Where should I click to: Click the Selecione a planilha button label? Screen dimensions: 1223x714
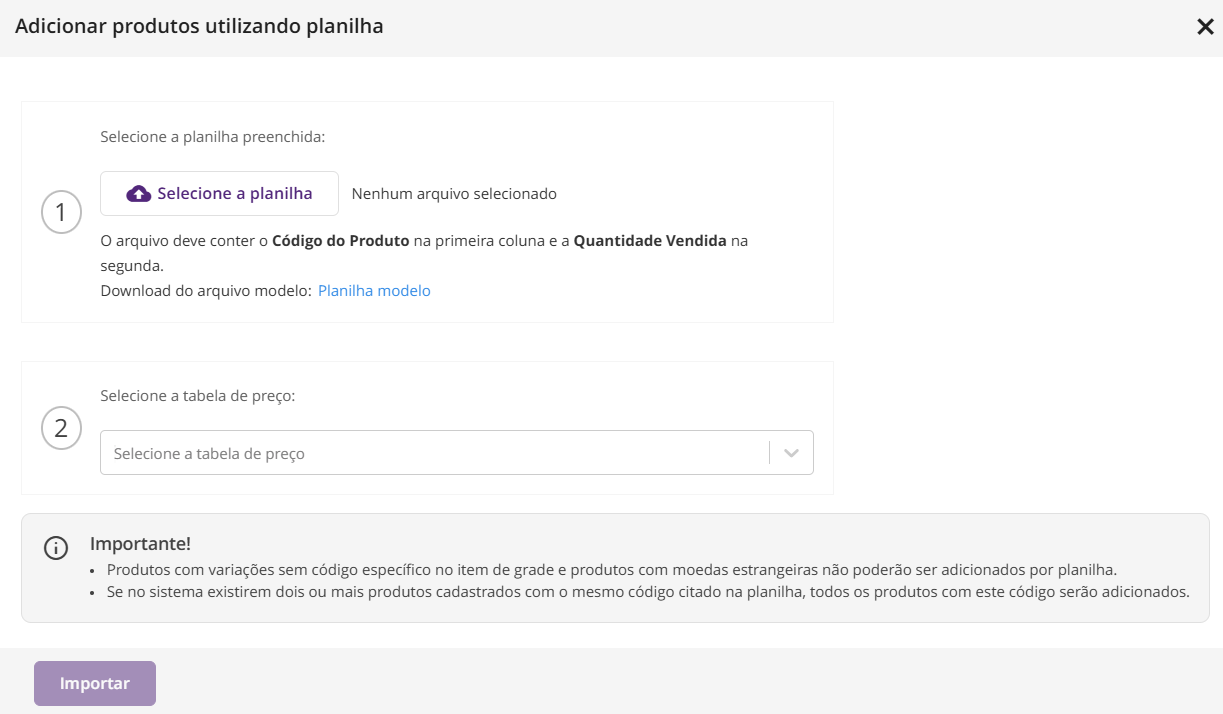tap(235, 194)
